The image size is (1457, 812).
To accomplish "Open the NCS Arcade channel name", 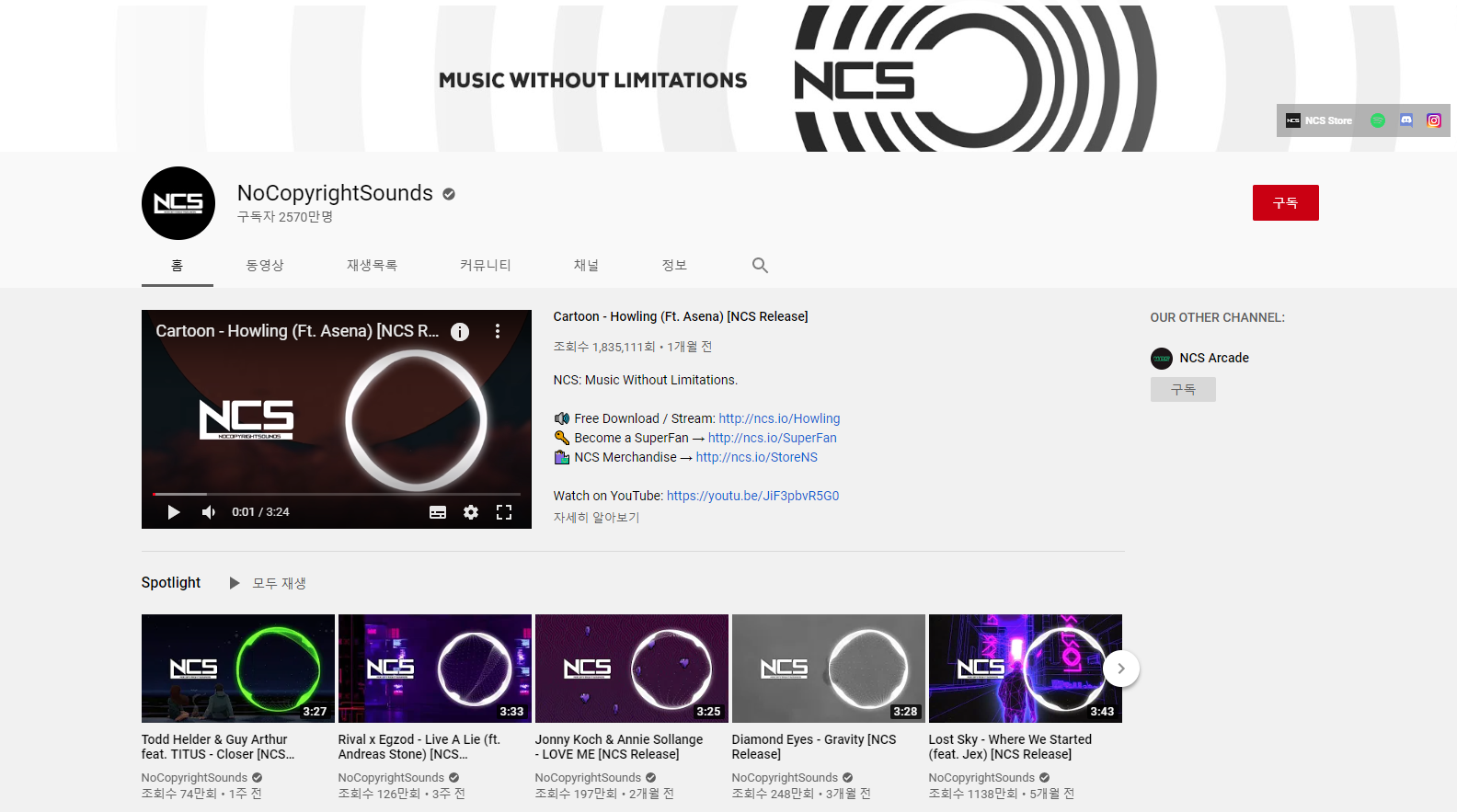I will pos(1214,358).
